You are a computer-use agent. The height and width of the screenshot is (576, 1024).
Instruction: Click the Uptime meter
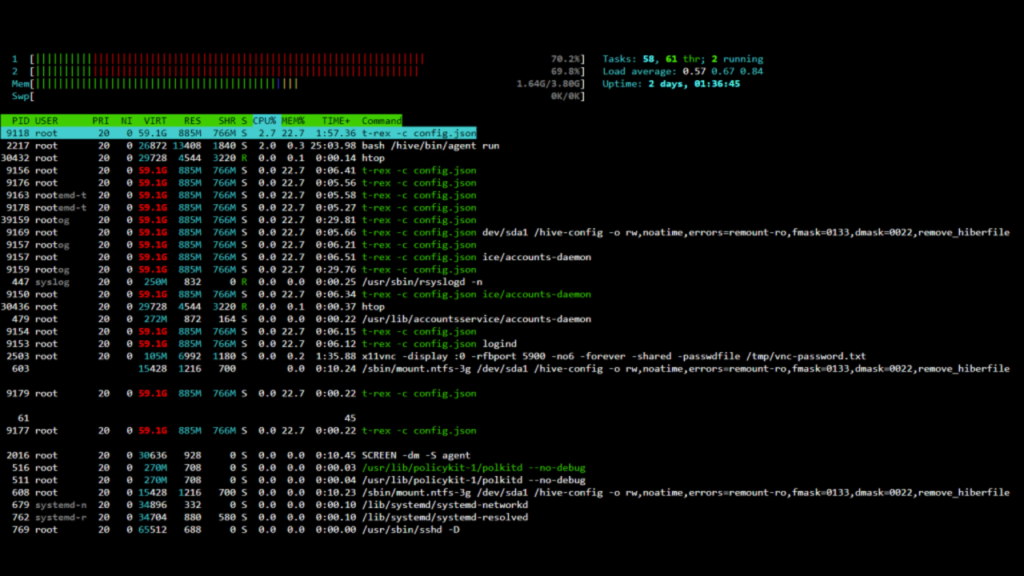[671, 84]
